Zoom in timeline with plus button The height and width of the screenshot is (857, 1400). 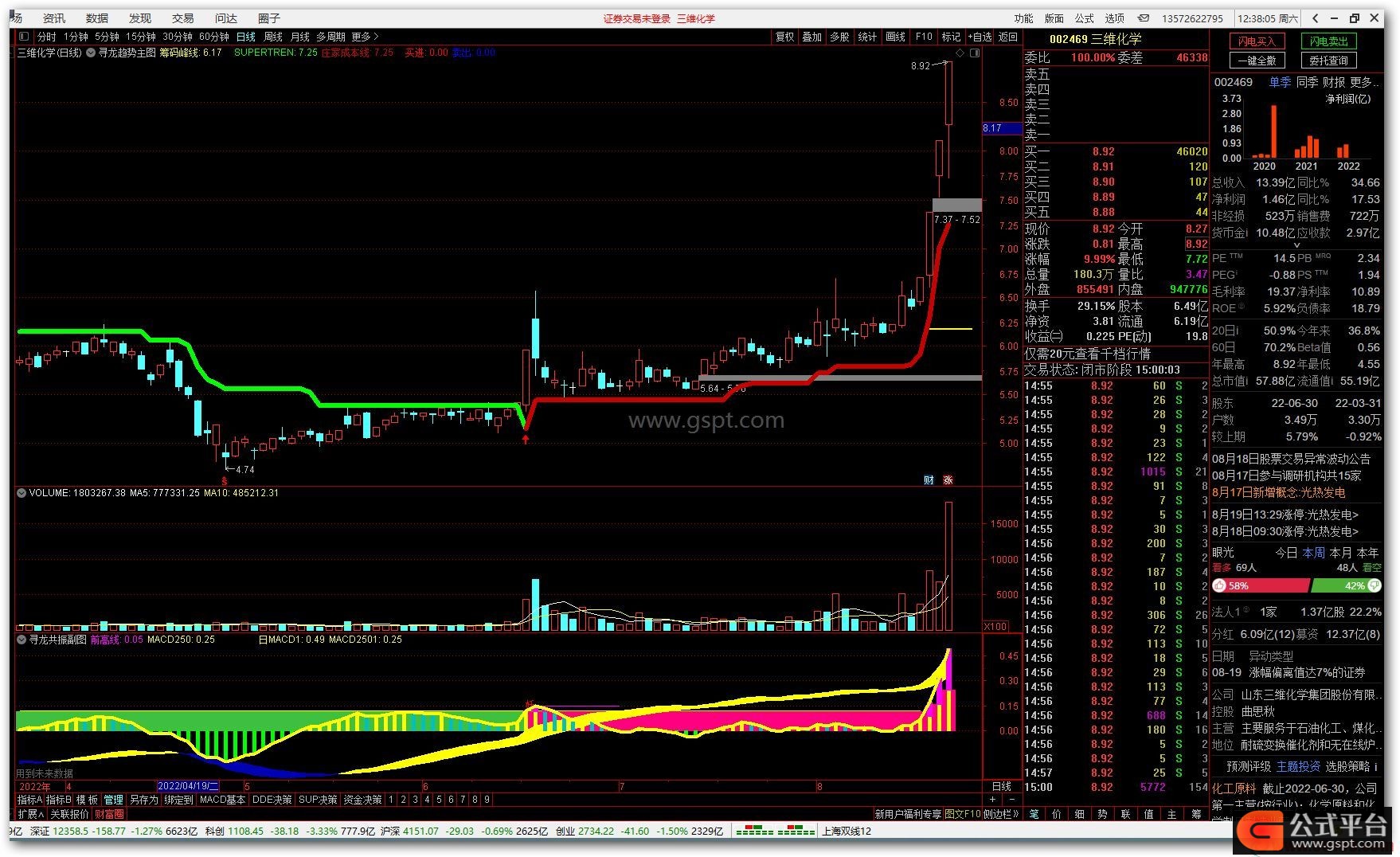click(994, 799)
